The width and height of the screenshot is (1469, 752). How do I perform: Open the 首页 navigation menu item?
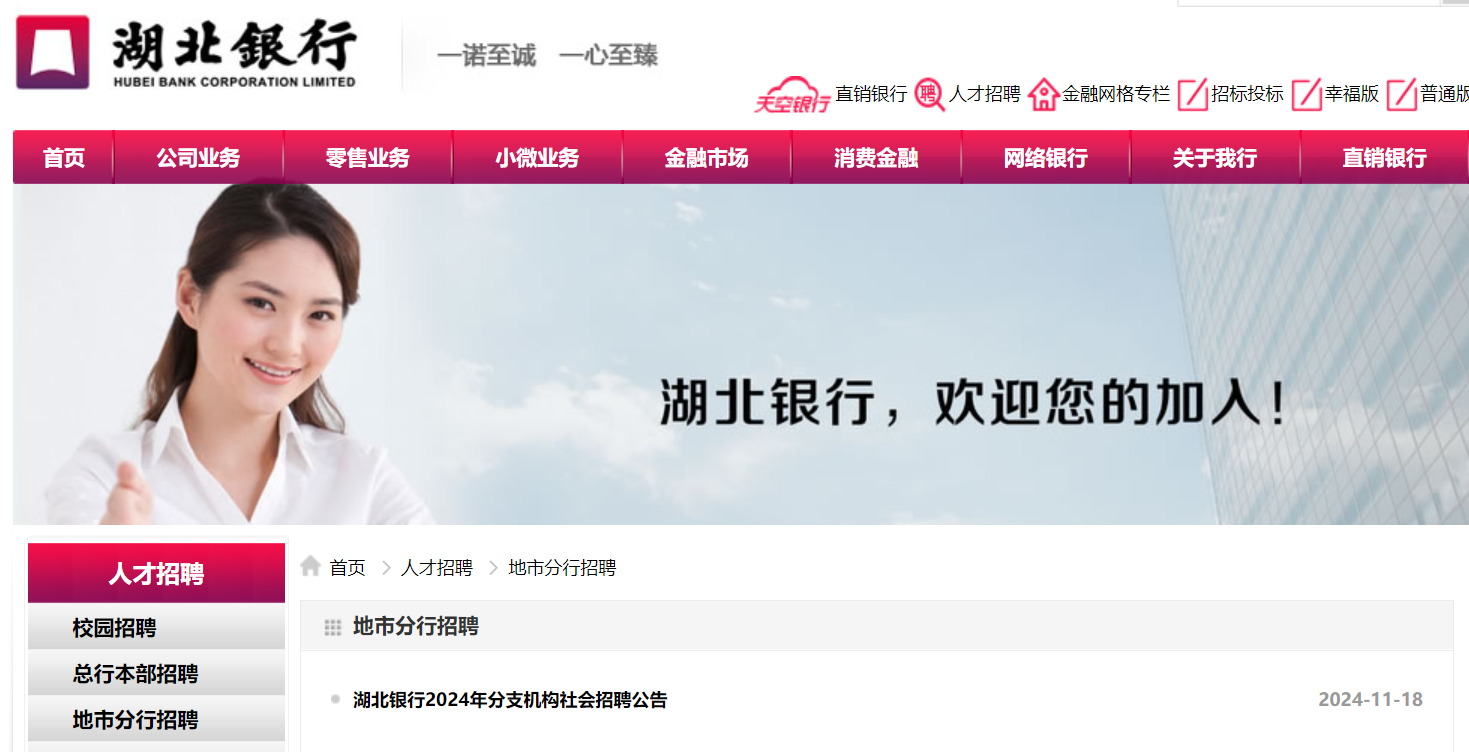tap(64, 158)
